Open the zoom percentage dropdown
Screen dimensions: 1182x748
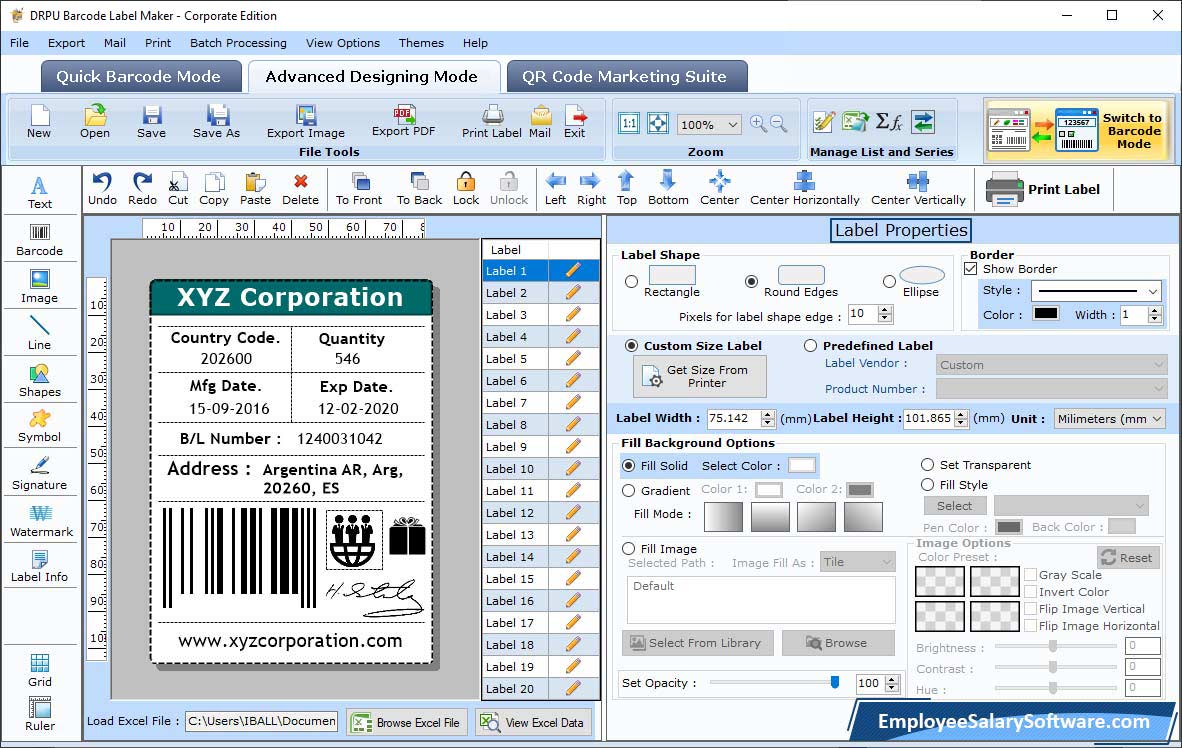point(733,124)
